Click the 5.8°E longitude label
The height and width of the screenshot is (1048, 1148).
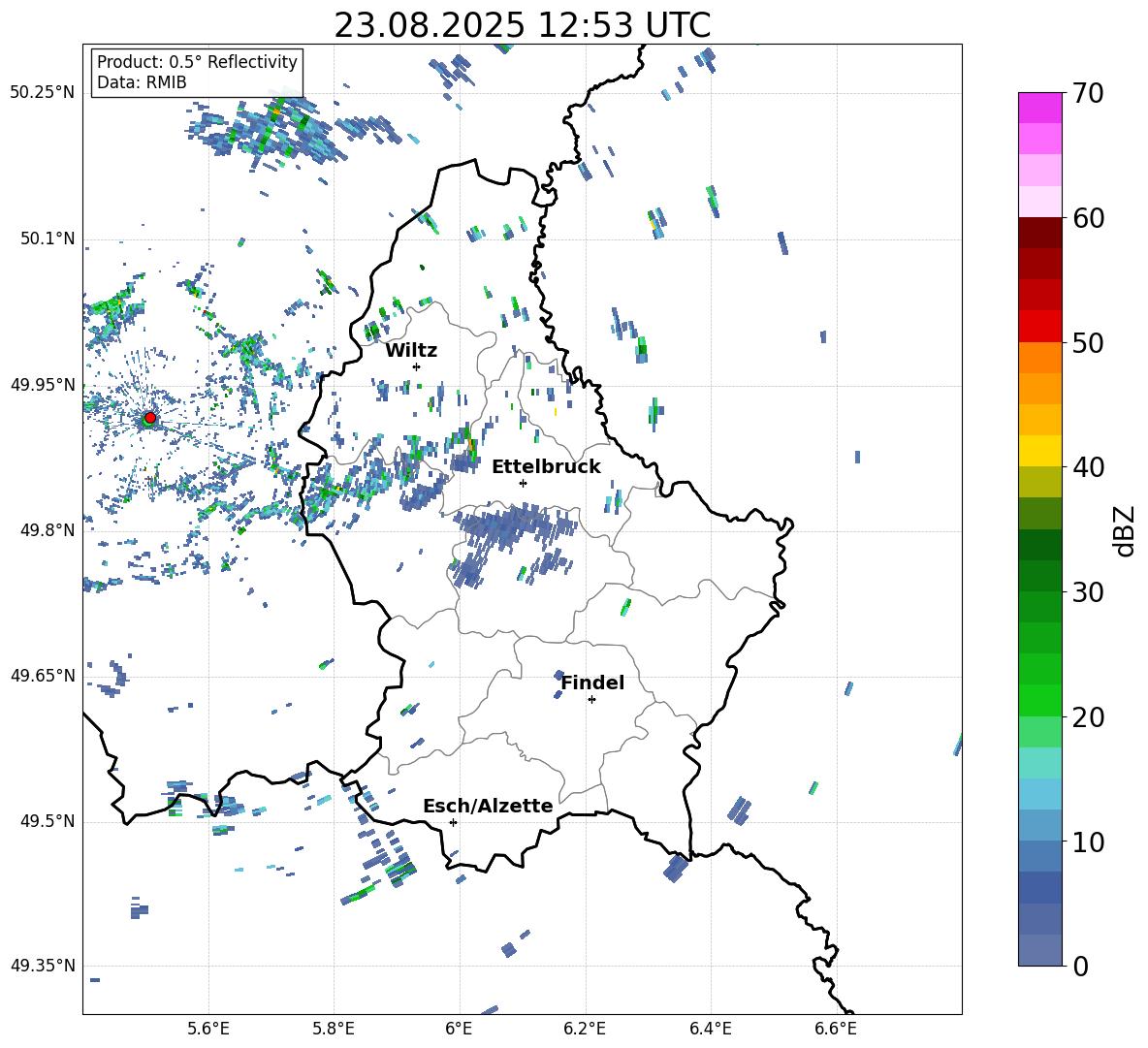(x=334, y=1029)
